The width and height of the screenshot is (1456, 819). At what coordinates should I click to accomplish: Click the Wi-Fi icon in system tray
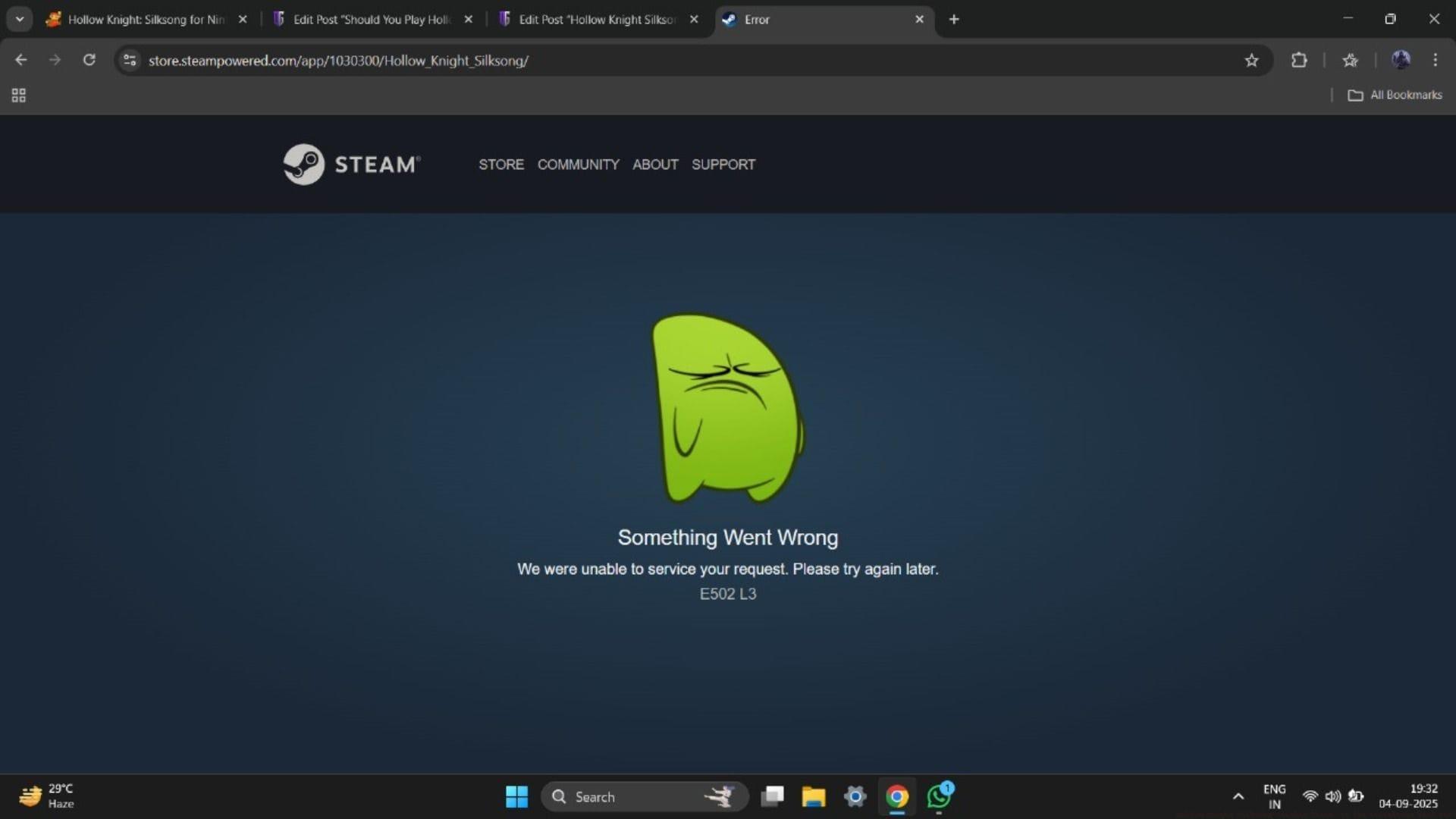pos(1310,796)
